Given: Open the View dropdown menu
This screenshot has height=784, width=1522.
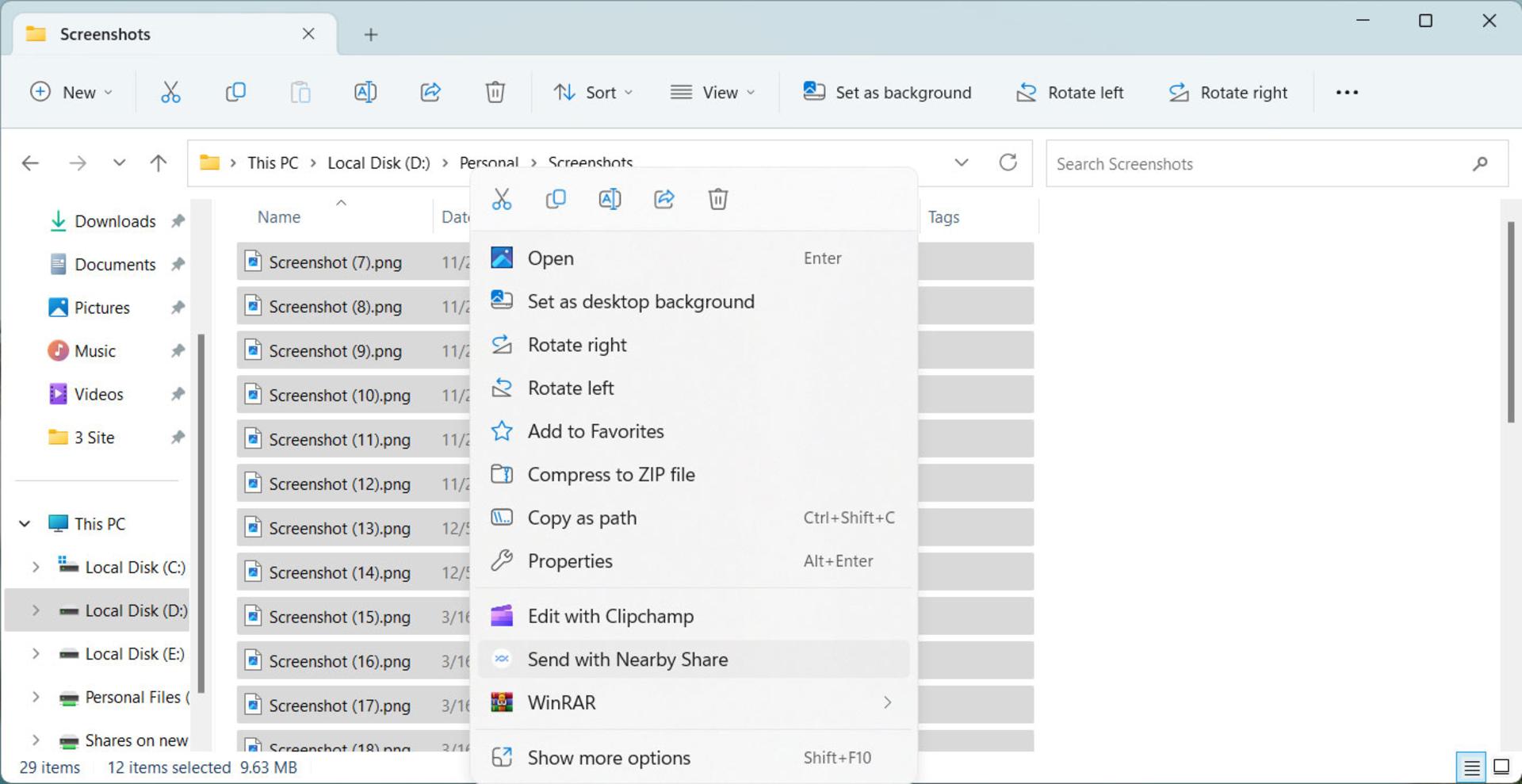Looking at the screenshot, I should (712, 92).
